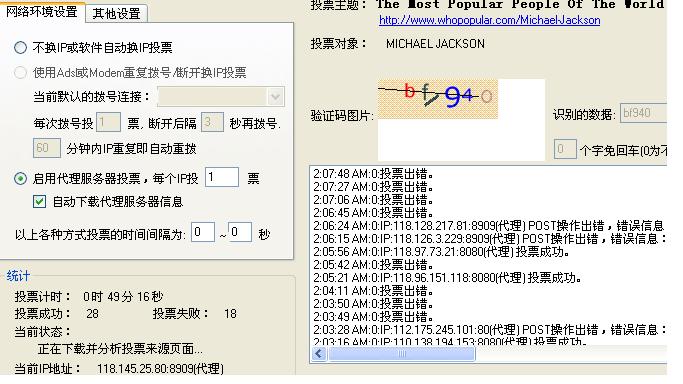Expand the 当前默认的拨号连接 dropdown
Screen dimensions: 683x384
pos(275,97)
